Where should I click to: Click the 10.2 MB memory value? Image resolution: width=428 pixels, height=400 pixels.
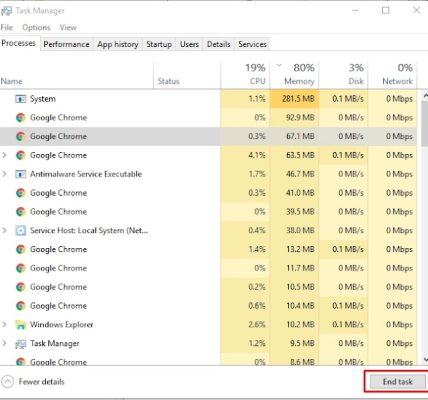coord(300,325)
